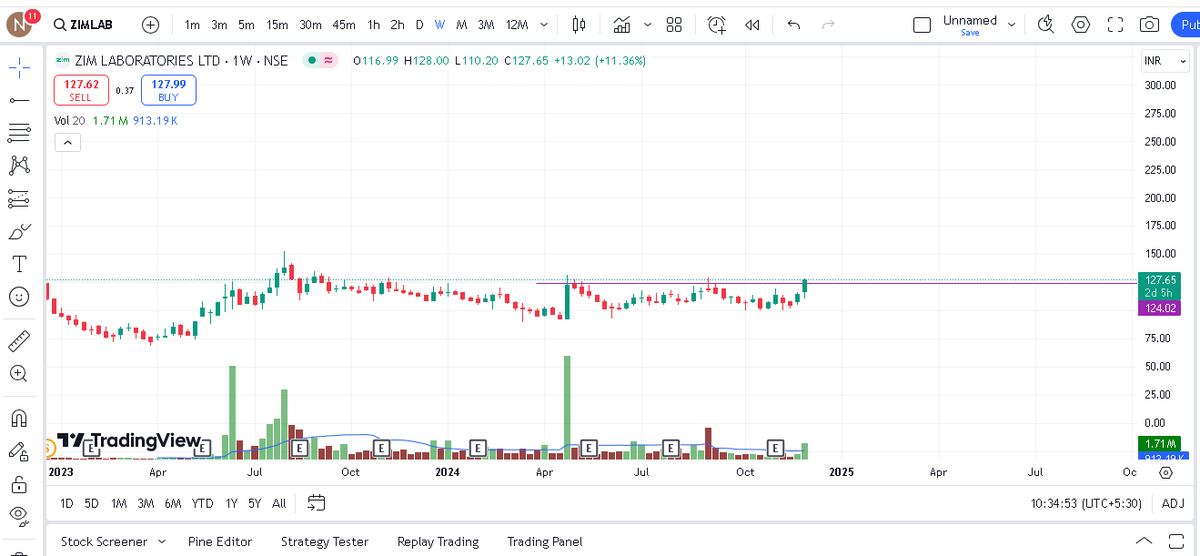Viewport: 1200px width, 556px height.
Task: Open the Indicators menu
Action: pos(622,24)
